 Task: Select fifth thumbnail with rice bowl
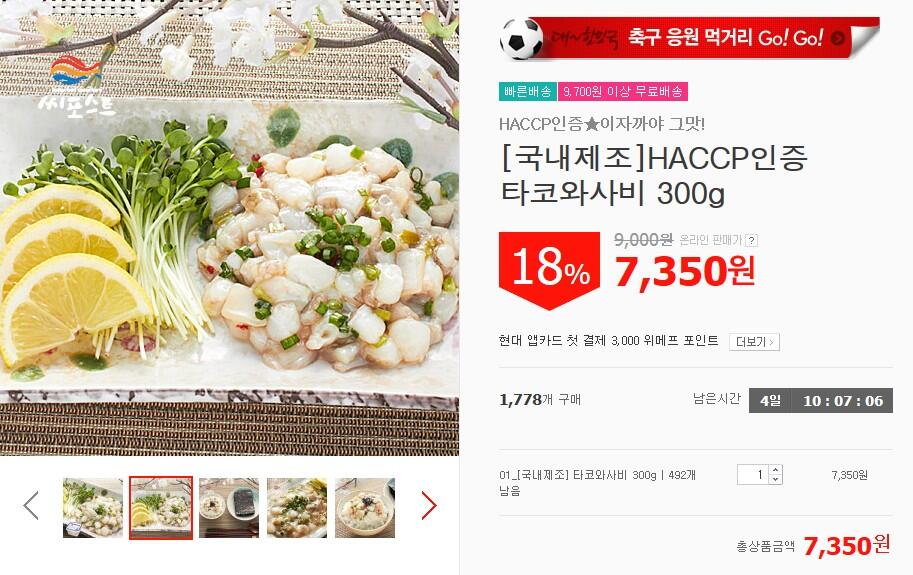[365, 507]
